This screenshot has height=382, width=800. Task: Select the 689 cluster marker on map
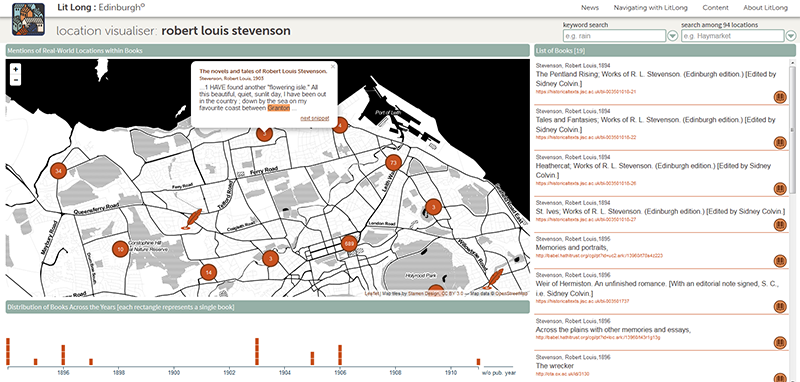tap(349, 244)
